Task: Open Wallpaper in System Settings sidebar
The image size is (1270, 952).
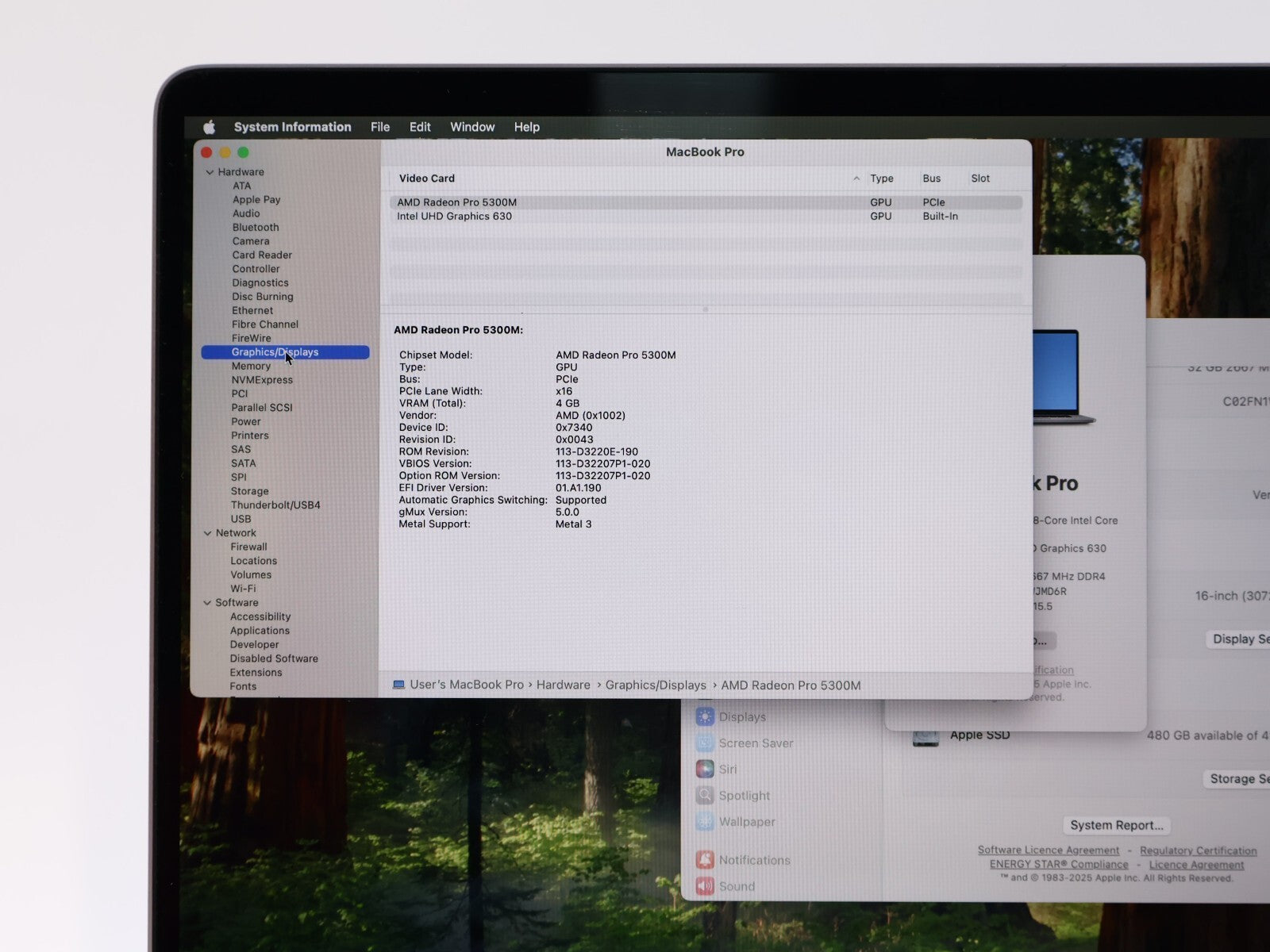Action: [x=736, y=822]
